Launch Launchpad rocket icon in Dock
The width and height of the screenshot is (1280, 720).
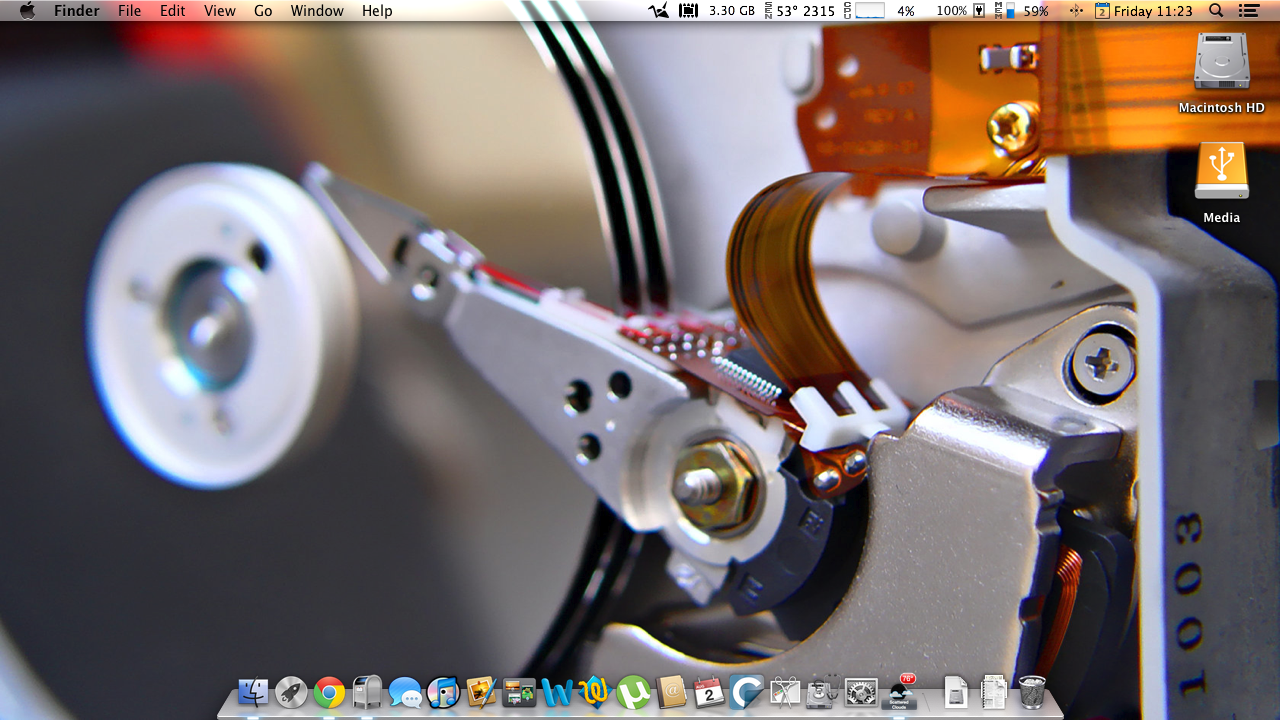click(x=291, y=692)
